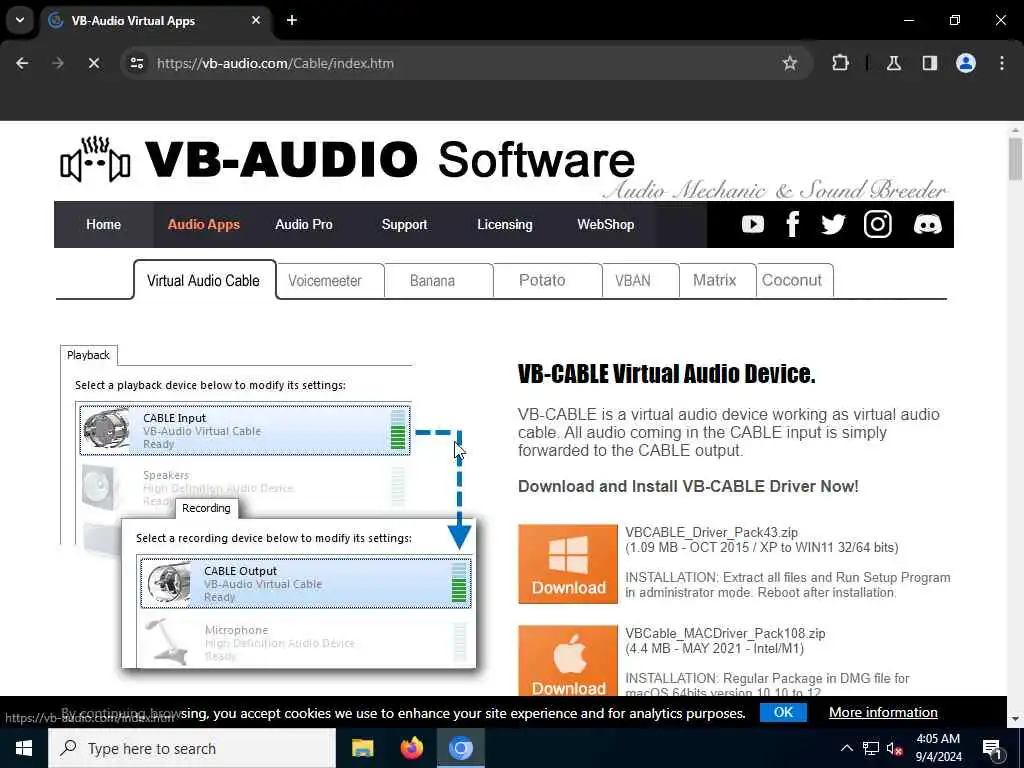
Task: Click Download and Install VB-CABLE Driver Now text
Action: pyautogui.click(x=688, y=487)
